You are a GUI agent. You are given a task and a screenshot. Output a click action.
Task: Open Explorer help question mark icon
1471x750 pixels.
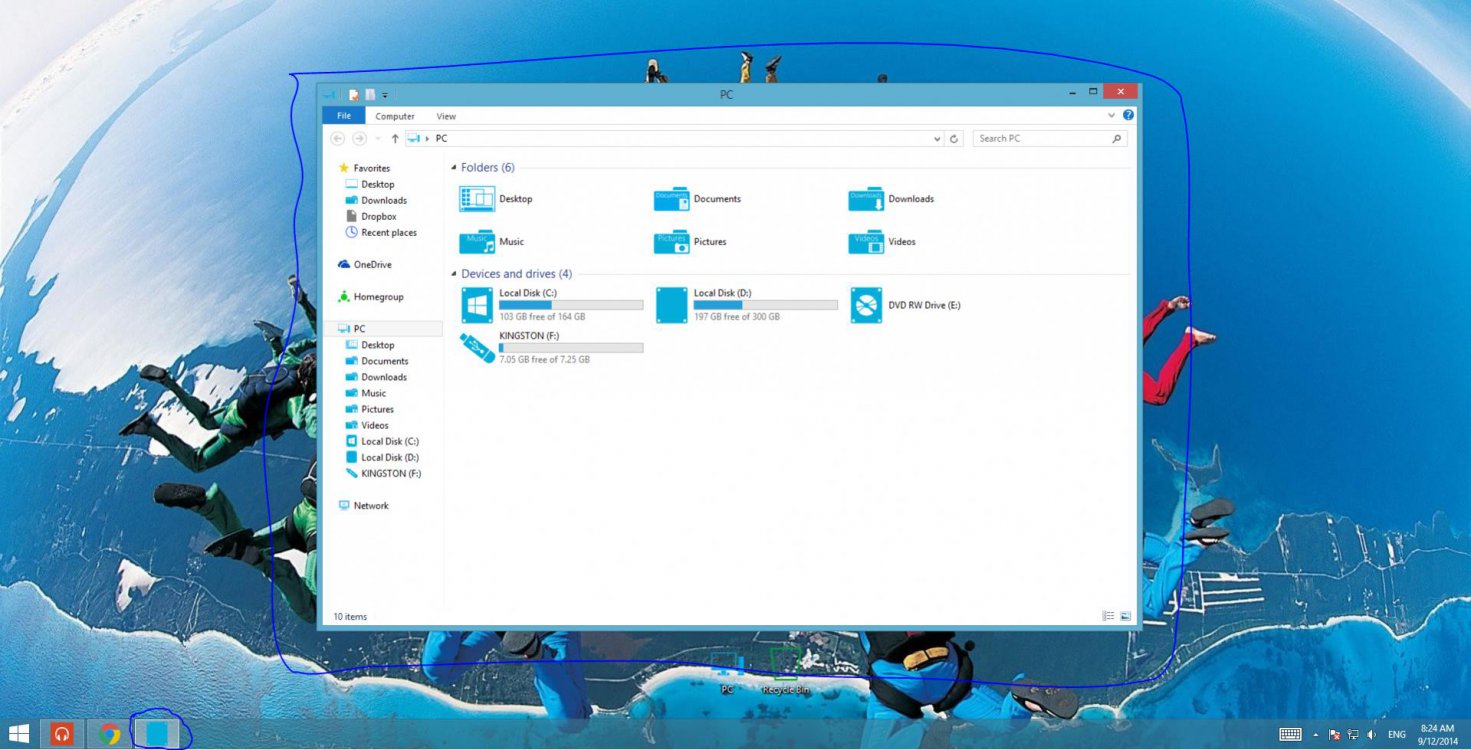click(1128, 116)
